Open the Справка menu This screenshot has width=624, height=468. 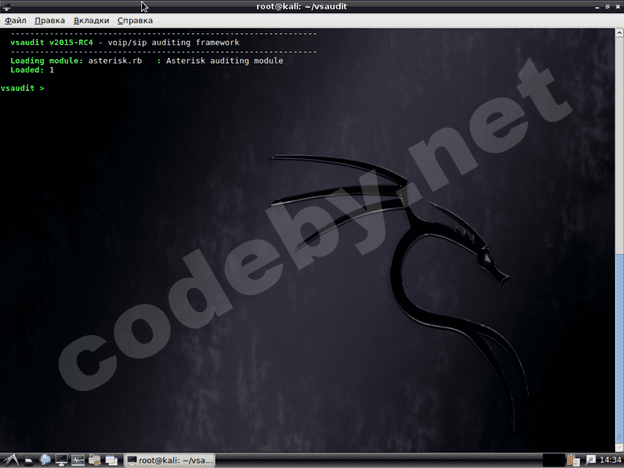pyautogui.click(x=135, y=21)
